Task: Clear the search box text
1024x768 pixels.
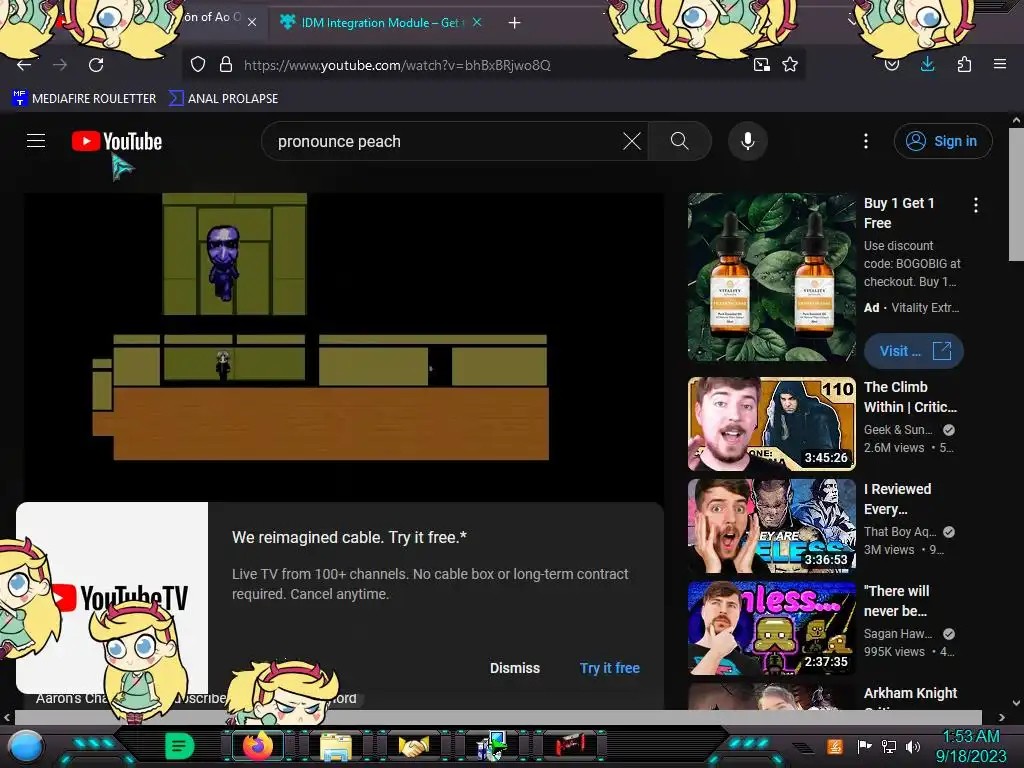Action: (x=632, y=141)
